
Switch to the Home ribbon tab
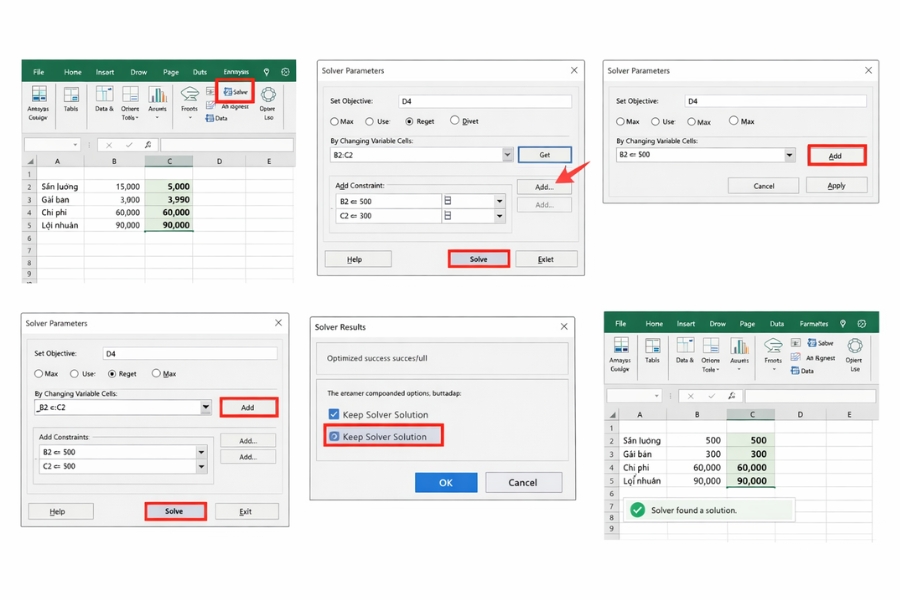coord(73,73)
